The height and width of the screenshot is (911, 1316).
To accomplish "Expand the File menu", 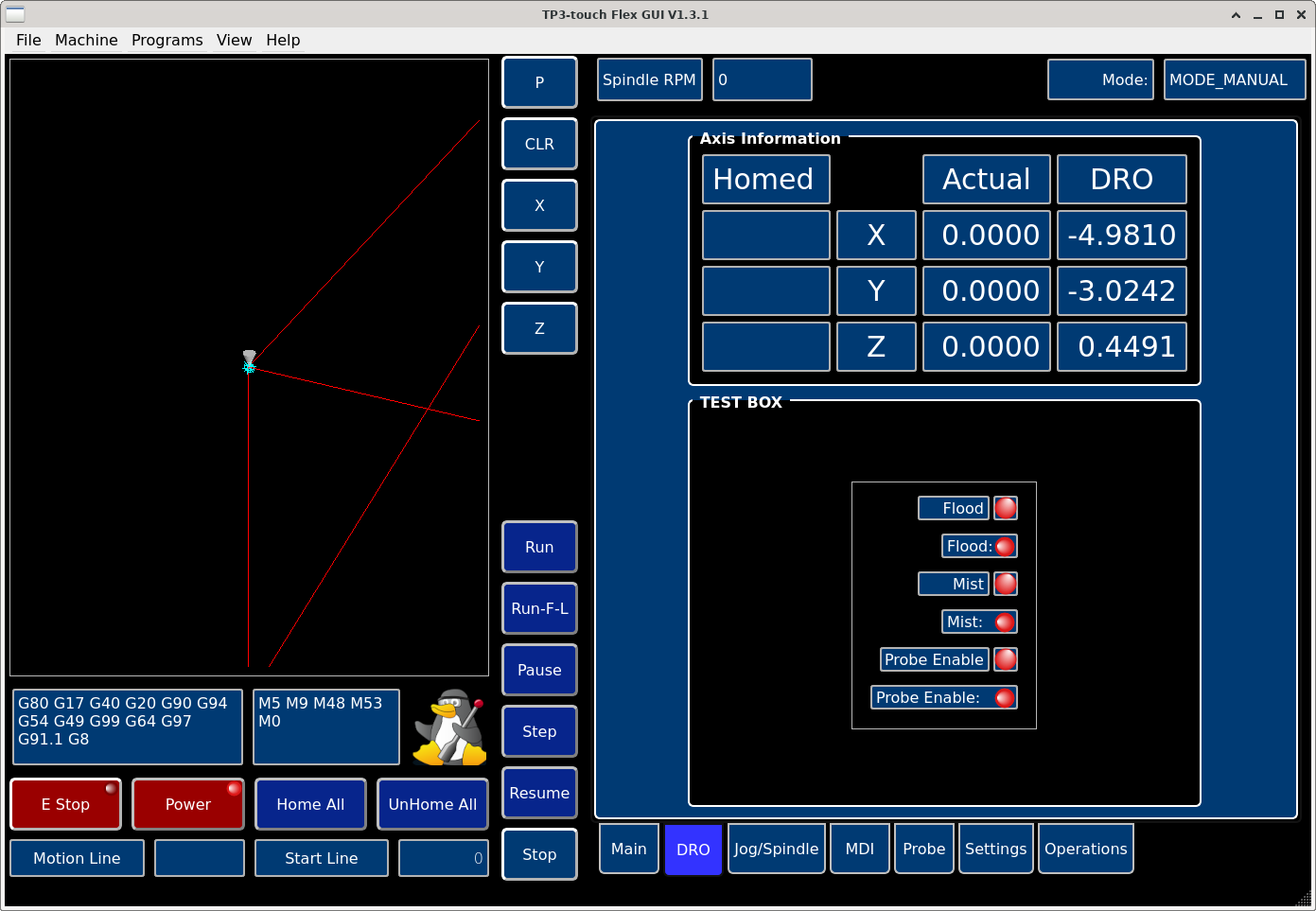I will (x=28, y=40).
